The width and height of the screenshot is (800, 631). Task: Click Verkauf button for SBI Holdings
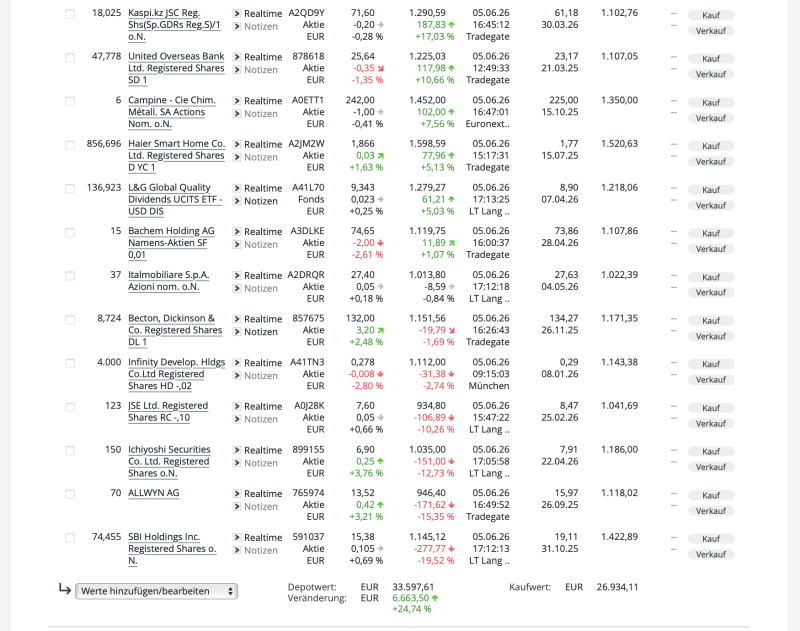[711, 554]
